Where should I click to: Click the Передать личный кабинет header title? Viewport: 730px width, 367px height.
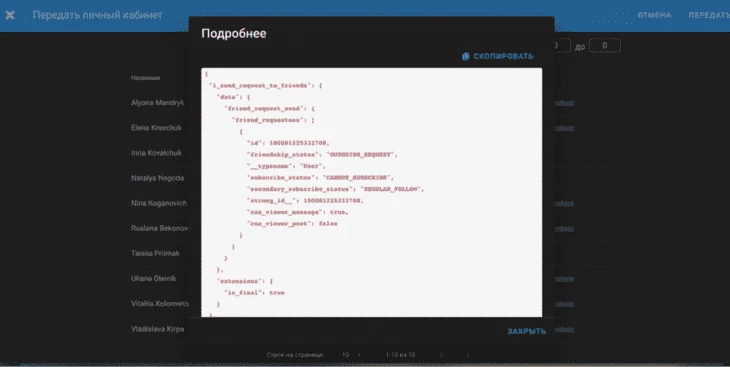(x=98, y=15)
